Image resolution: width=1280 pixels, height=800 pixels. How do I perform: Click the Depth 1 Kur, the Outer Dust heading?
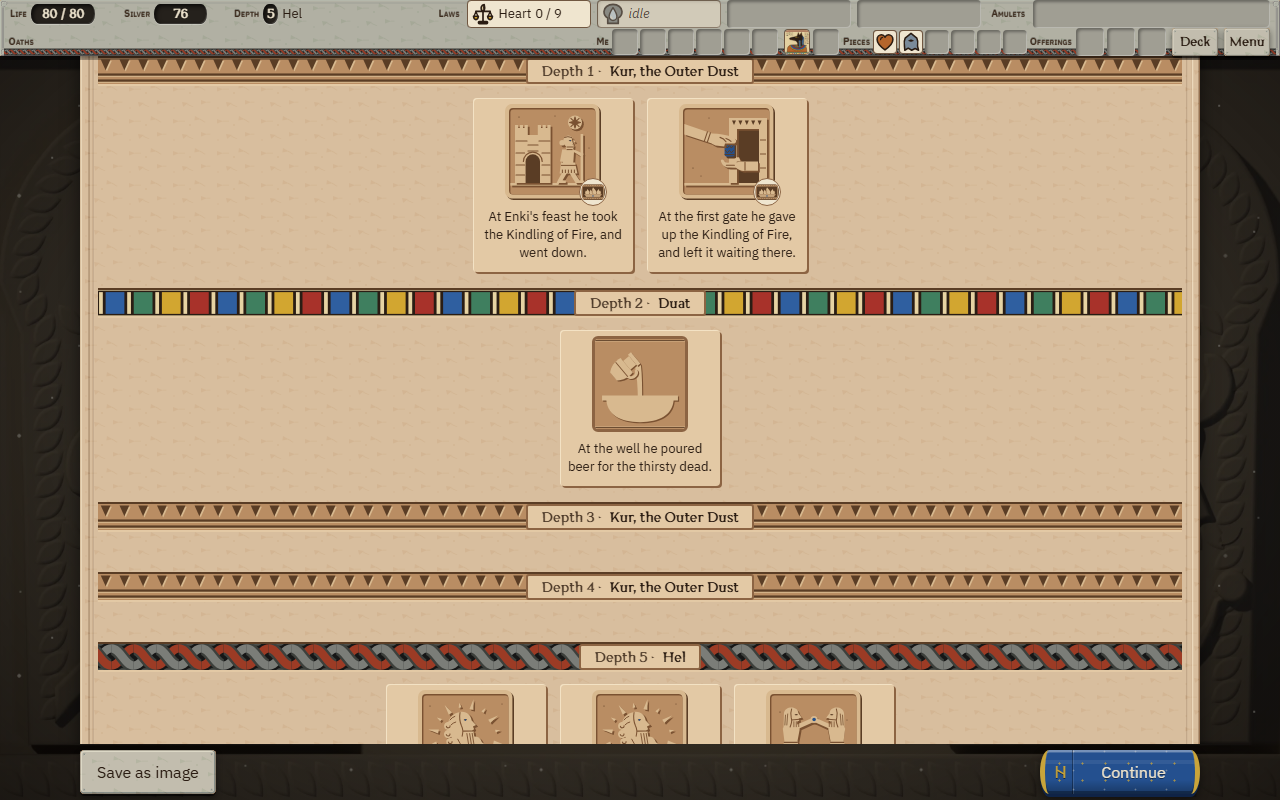coord(640,71)
